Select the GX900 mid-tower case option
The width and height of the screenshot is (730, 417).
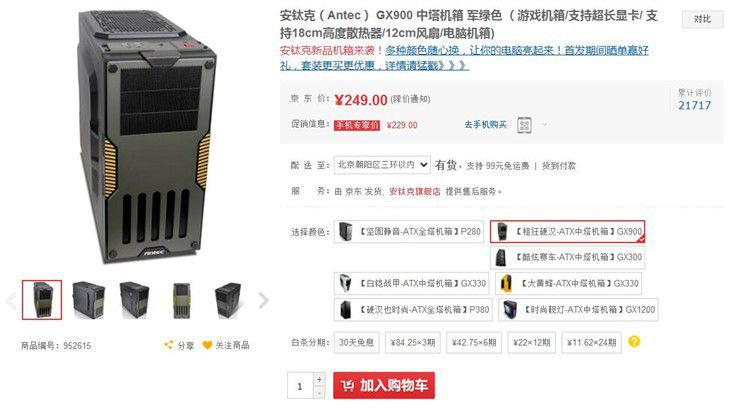567,231
